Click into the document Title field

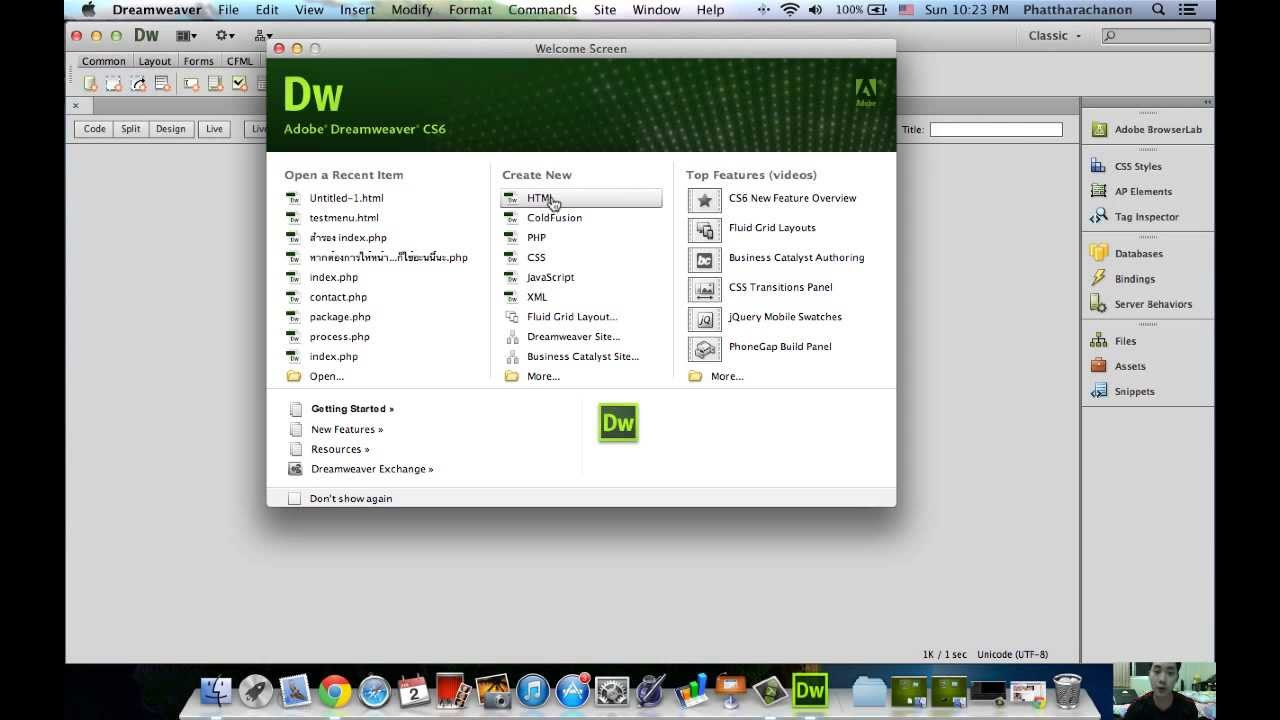point(996,129)
